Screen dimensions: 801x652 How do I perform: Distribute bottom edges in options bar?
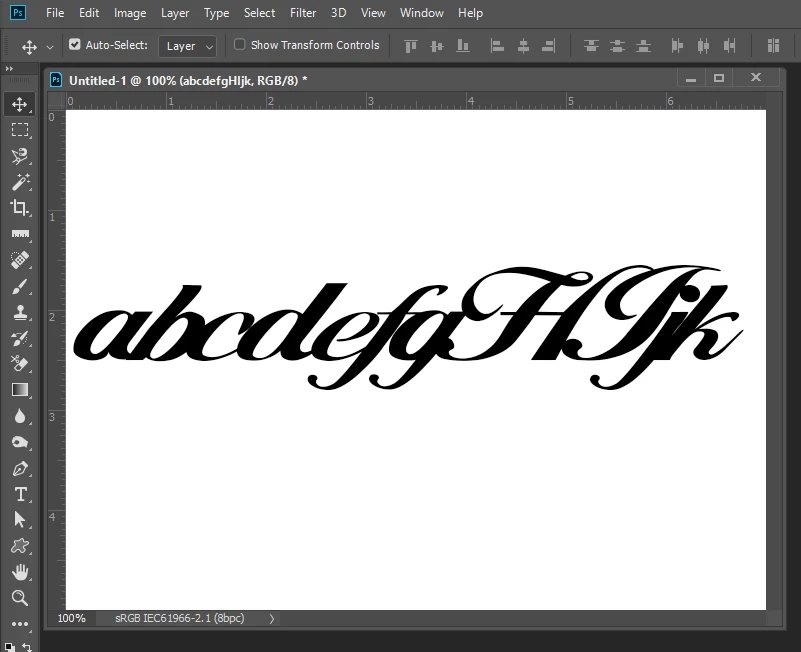[x=643, y=46]
